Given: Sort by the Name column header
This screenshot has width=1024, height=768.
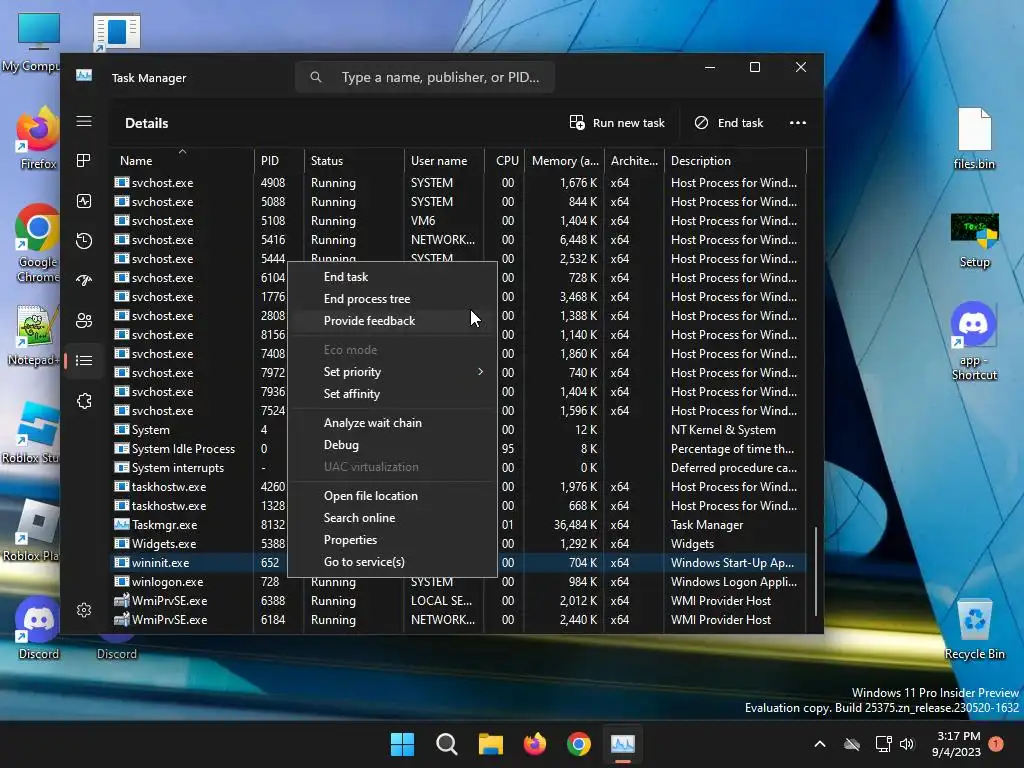Looking at the screenshot, I should coord(182,161).
